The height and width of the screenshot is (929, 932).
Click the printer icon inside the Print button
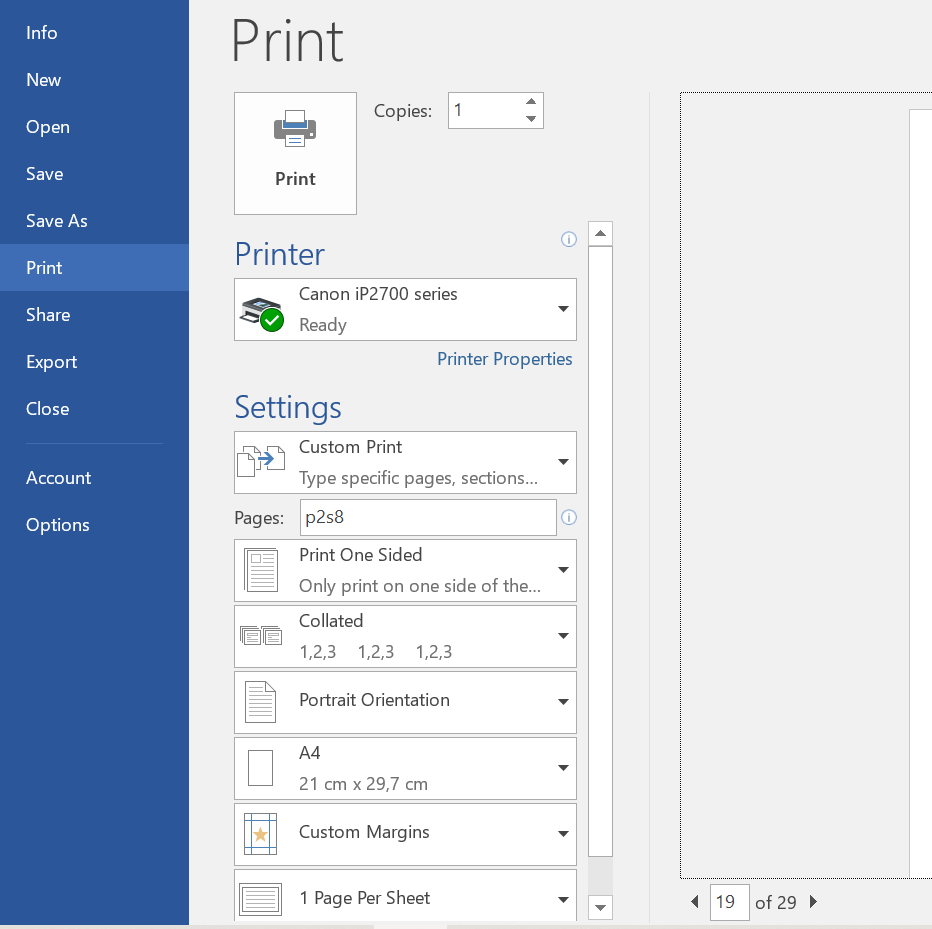(x=295, y=128)
